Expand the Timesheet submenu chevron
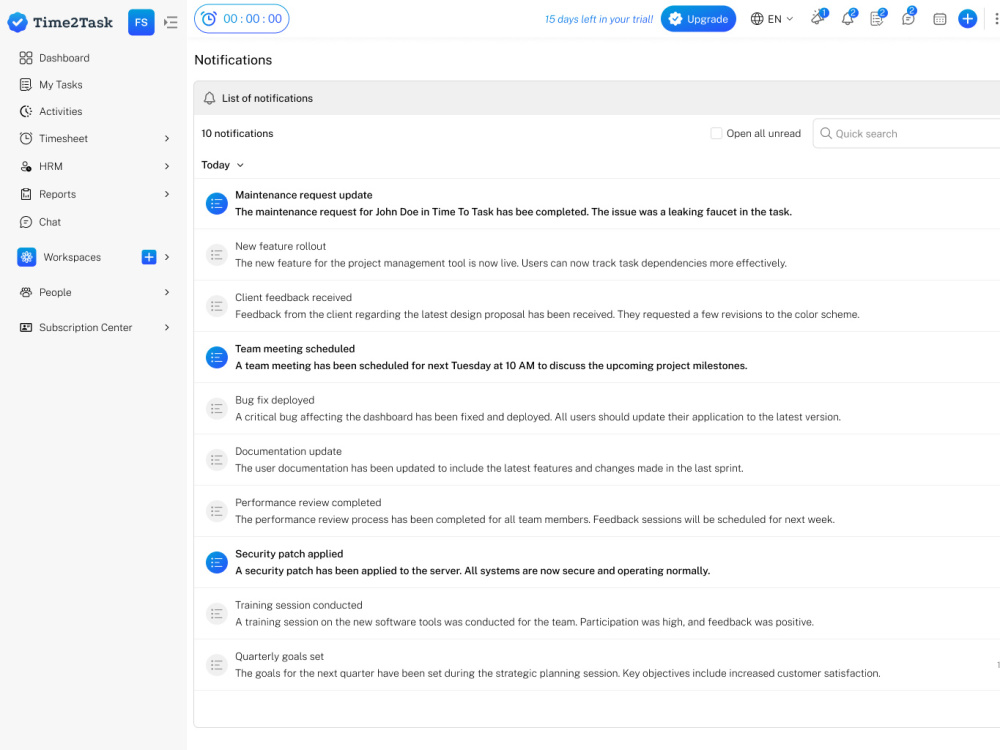This screenshot has height=750, width=1000. (x=167, y=138)
